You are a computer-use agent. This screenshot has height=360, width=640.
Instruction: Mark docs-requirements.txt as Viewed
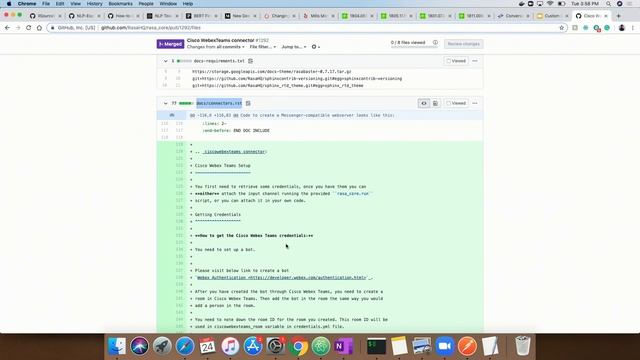click(456, 61)
